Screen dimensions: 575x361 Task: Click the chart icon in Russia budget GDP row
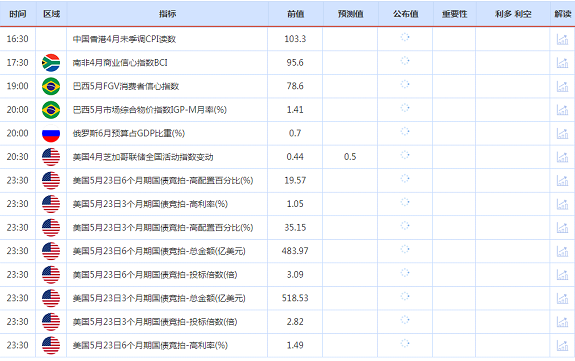pyautogui.click(x=562, y=134)
